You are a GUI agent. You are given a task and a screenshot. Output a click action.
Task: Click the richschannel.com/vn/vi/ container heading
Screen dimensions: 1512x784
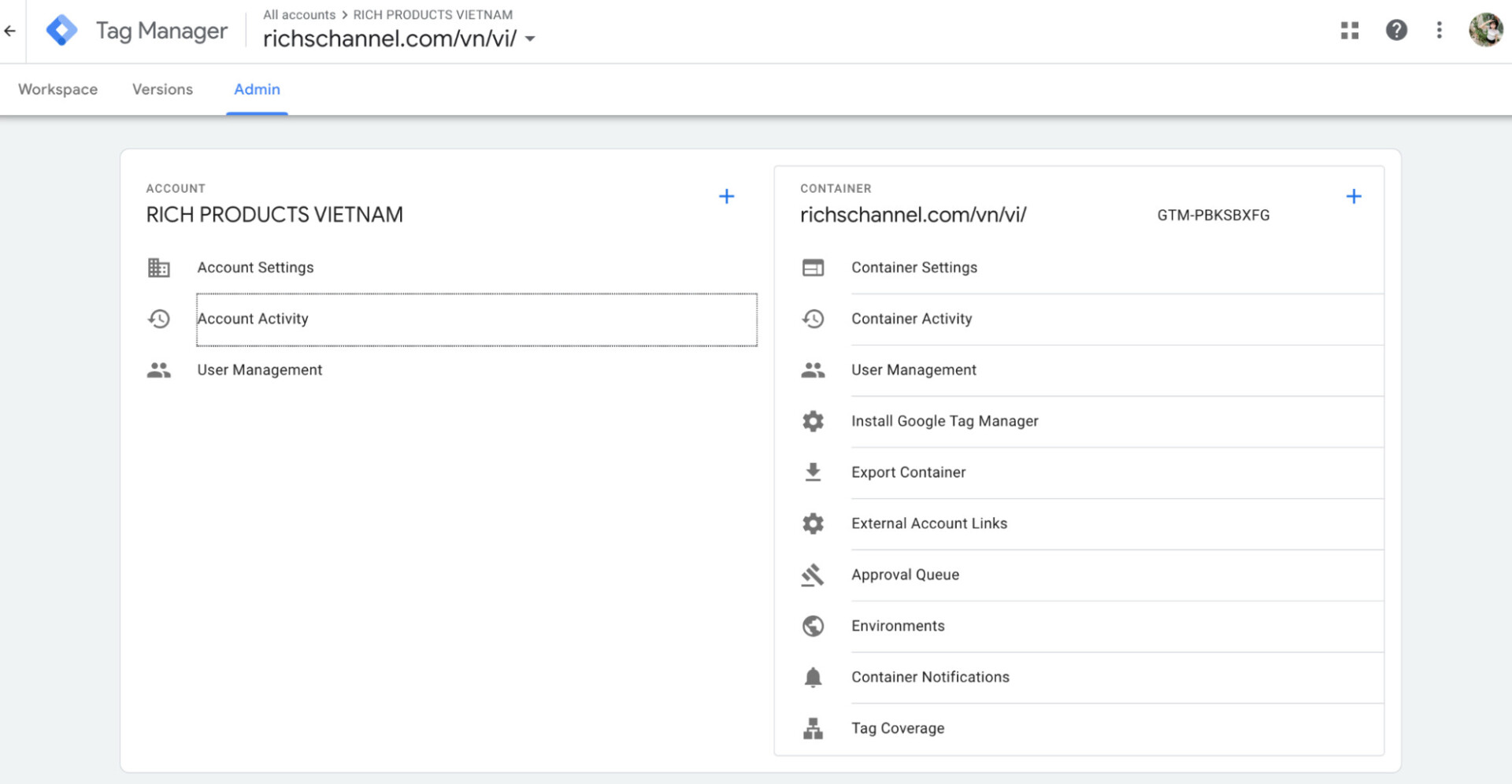click(913, 215)
